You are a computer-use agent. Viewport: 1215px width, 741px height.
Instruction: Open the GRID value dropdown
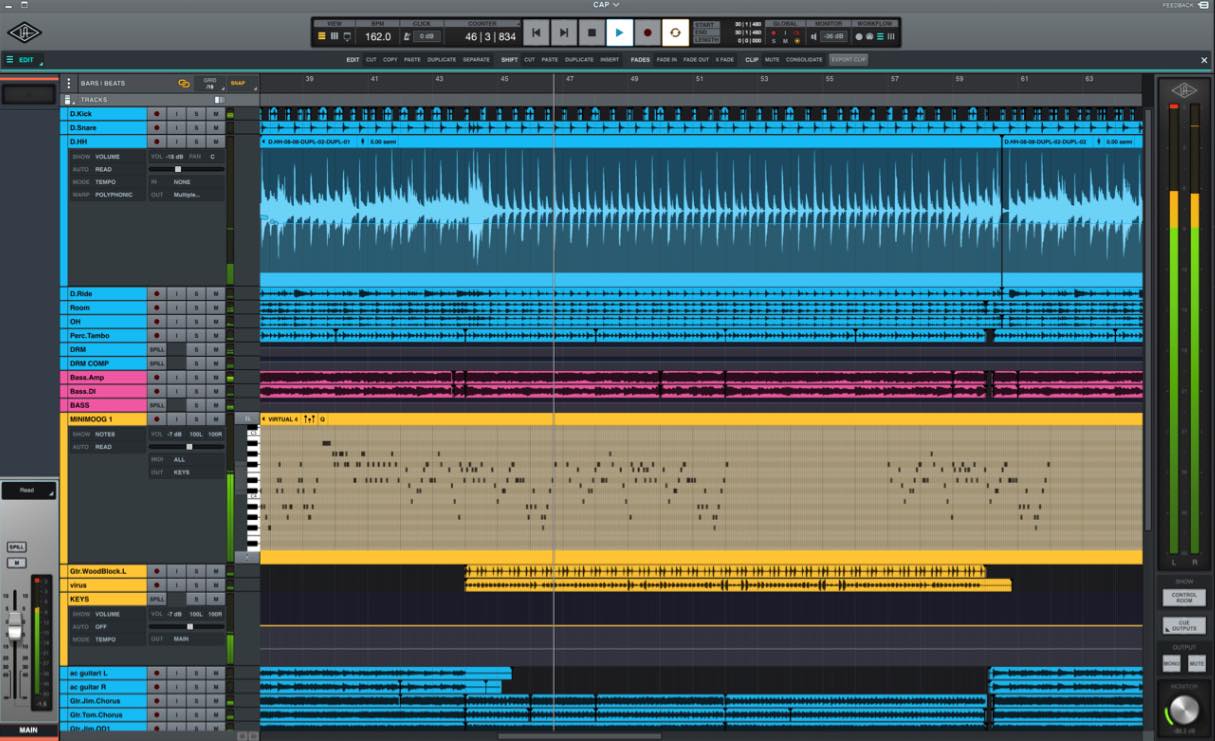[210, 84]
